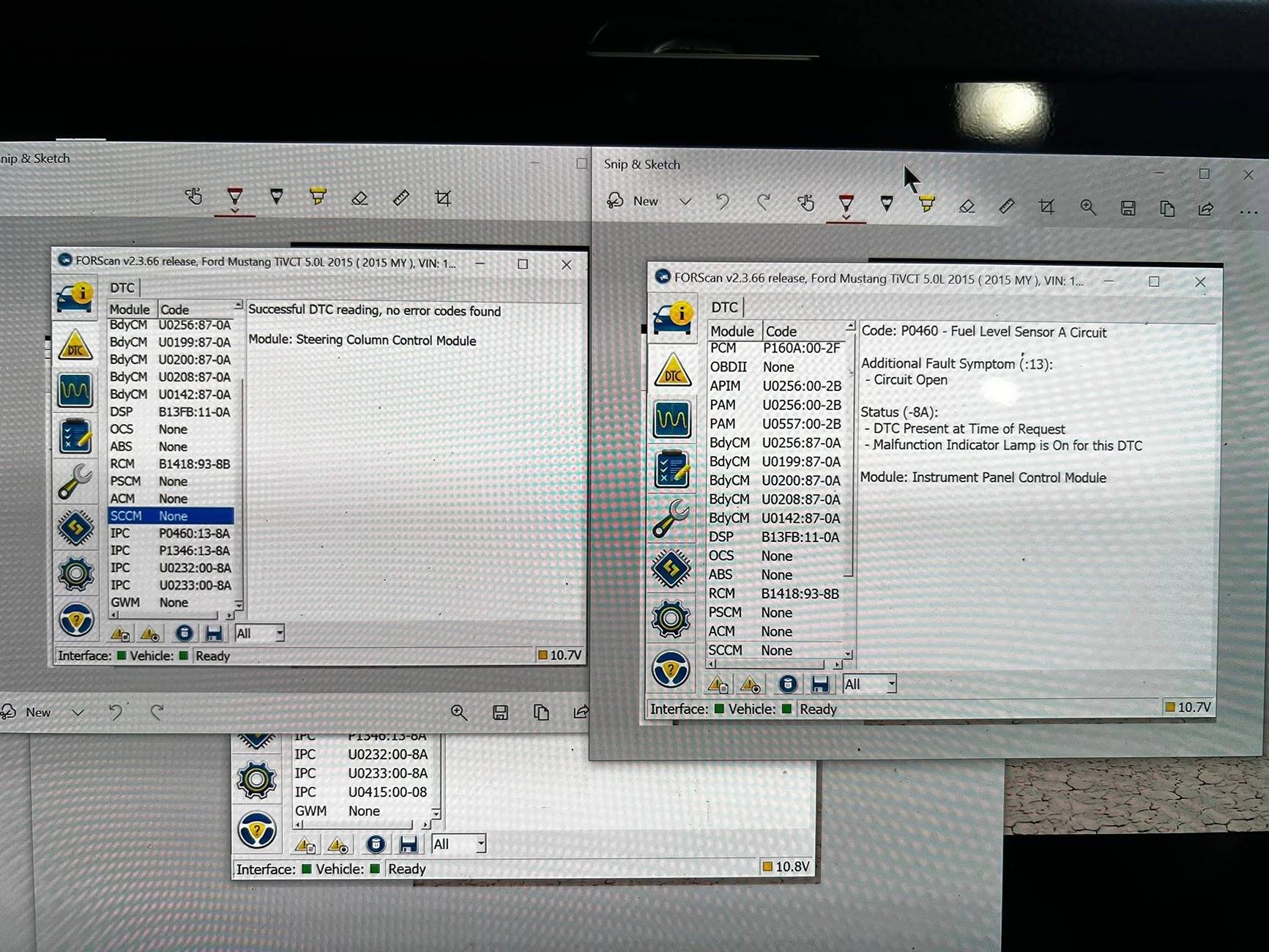The image size is (1269, 952).
Task: Click Code column header in FORScan P0460 window
Action: tap(803, 332)
